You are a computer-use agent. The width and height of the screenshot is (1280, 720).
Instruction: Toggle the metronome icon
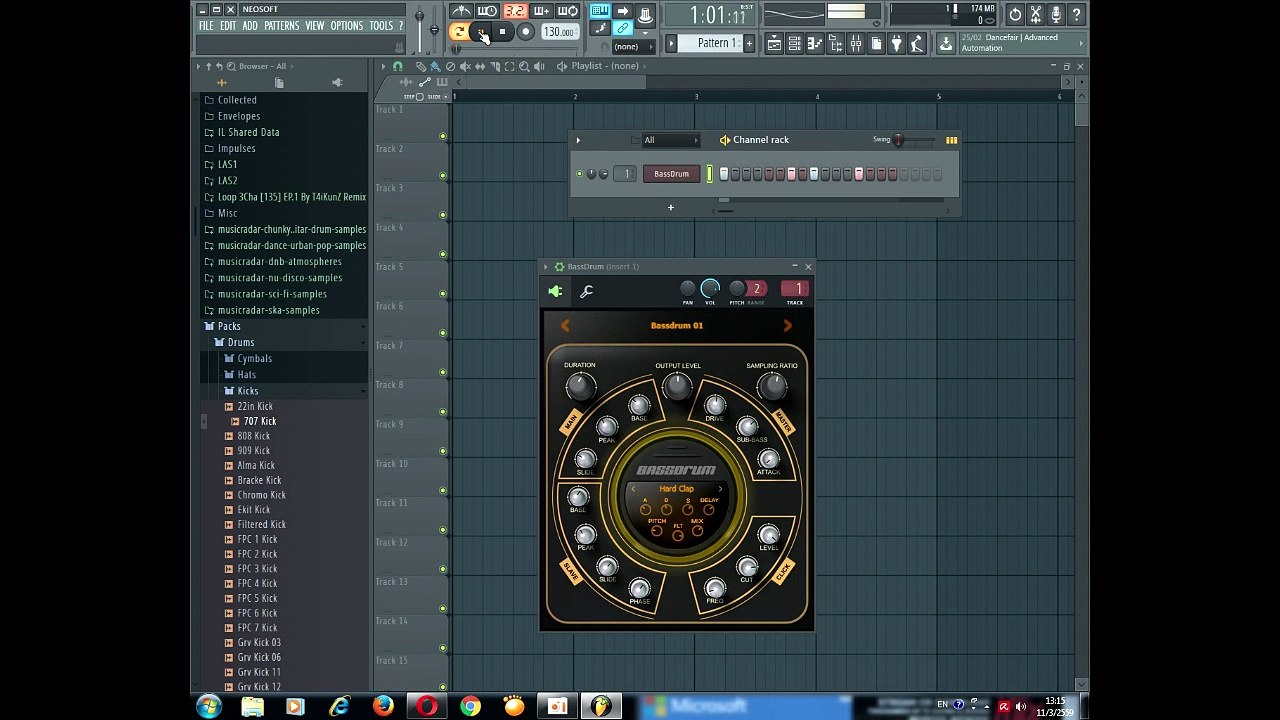coord(462,12)
